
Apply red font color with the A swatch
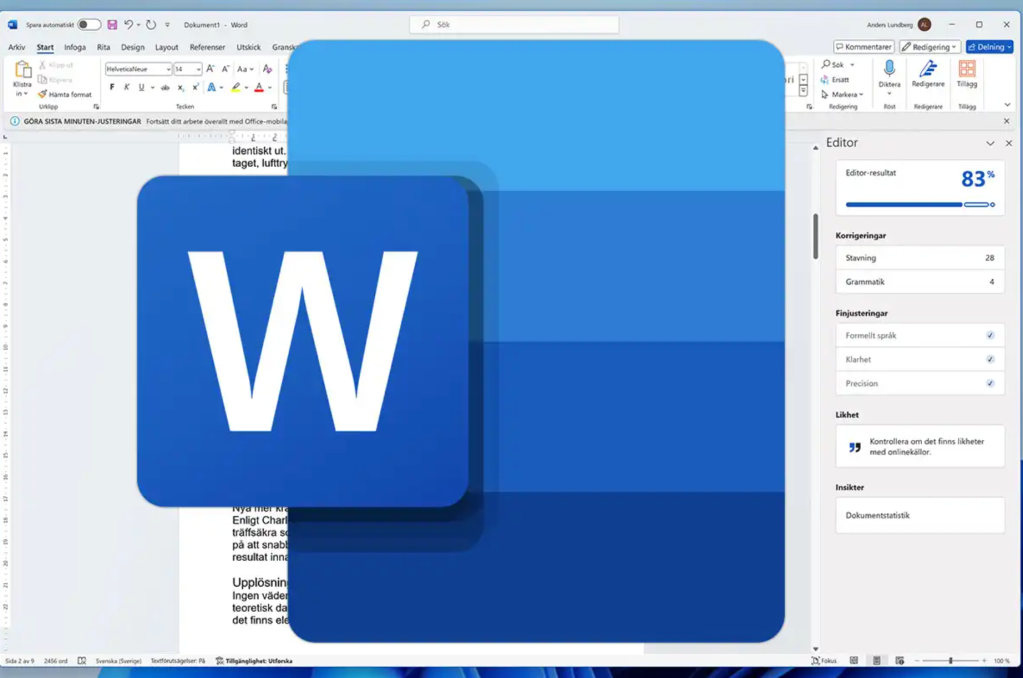pos(259,87)
